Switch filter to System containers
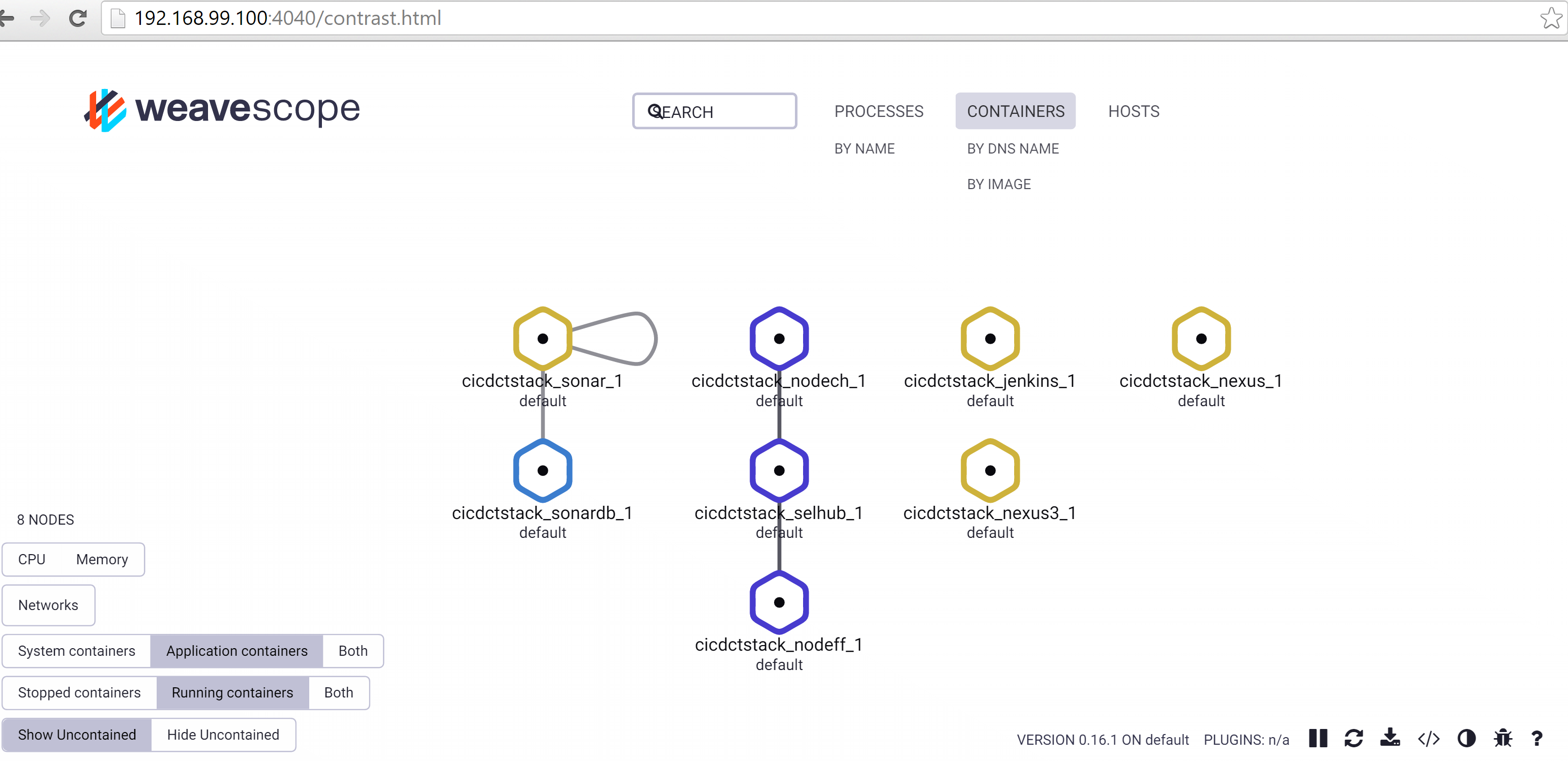The height and width of the screenshot is (761, 1568). pos(77,651)
